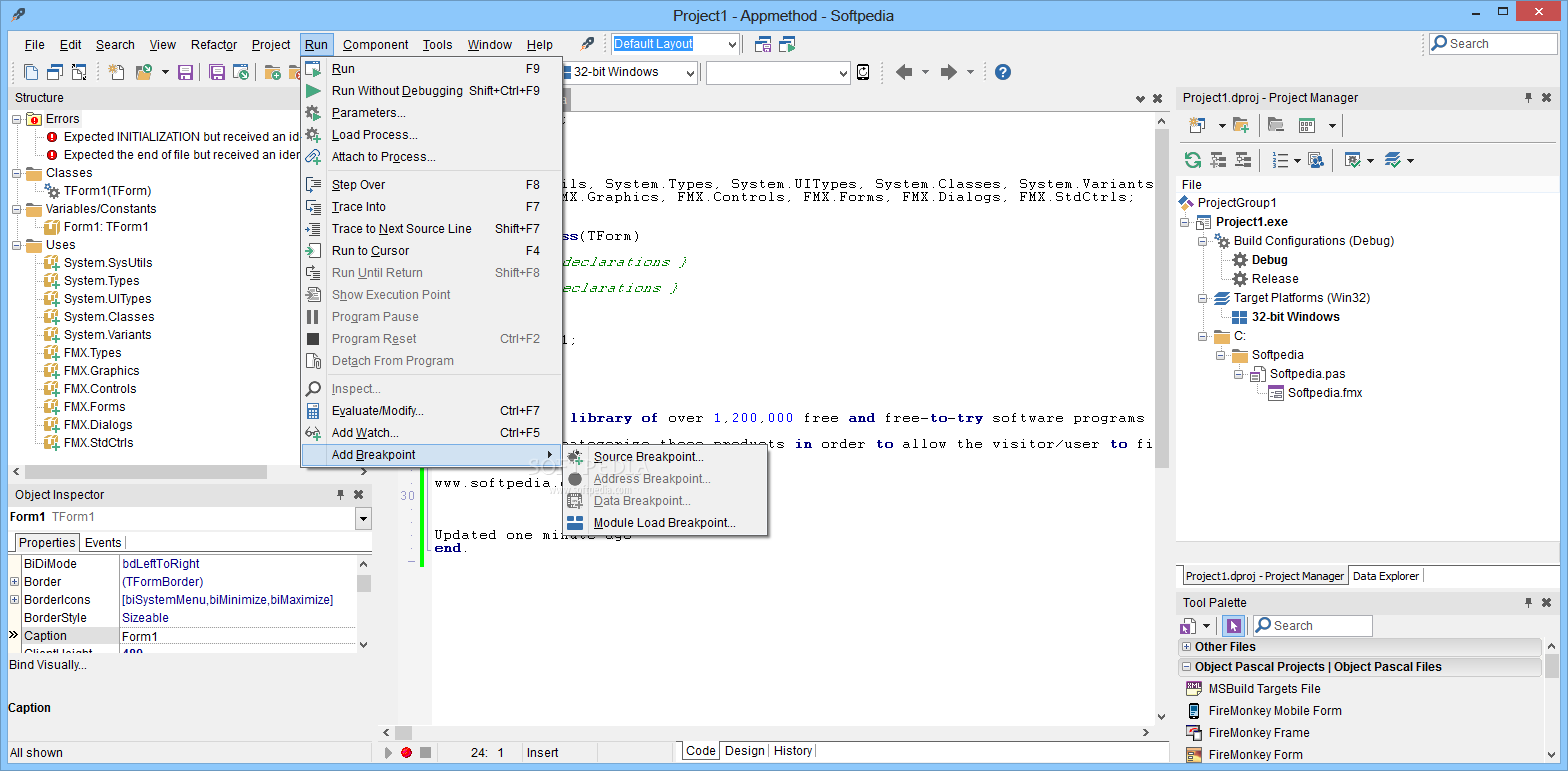Click the Save Desktop layout icon
This screenshot has height=771, width=1568.
pos(764,44)
